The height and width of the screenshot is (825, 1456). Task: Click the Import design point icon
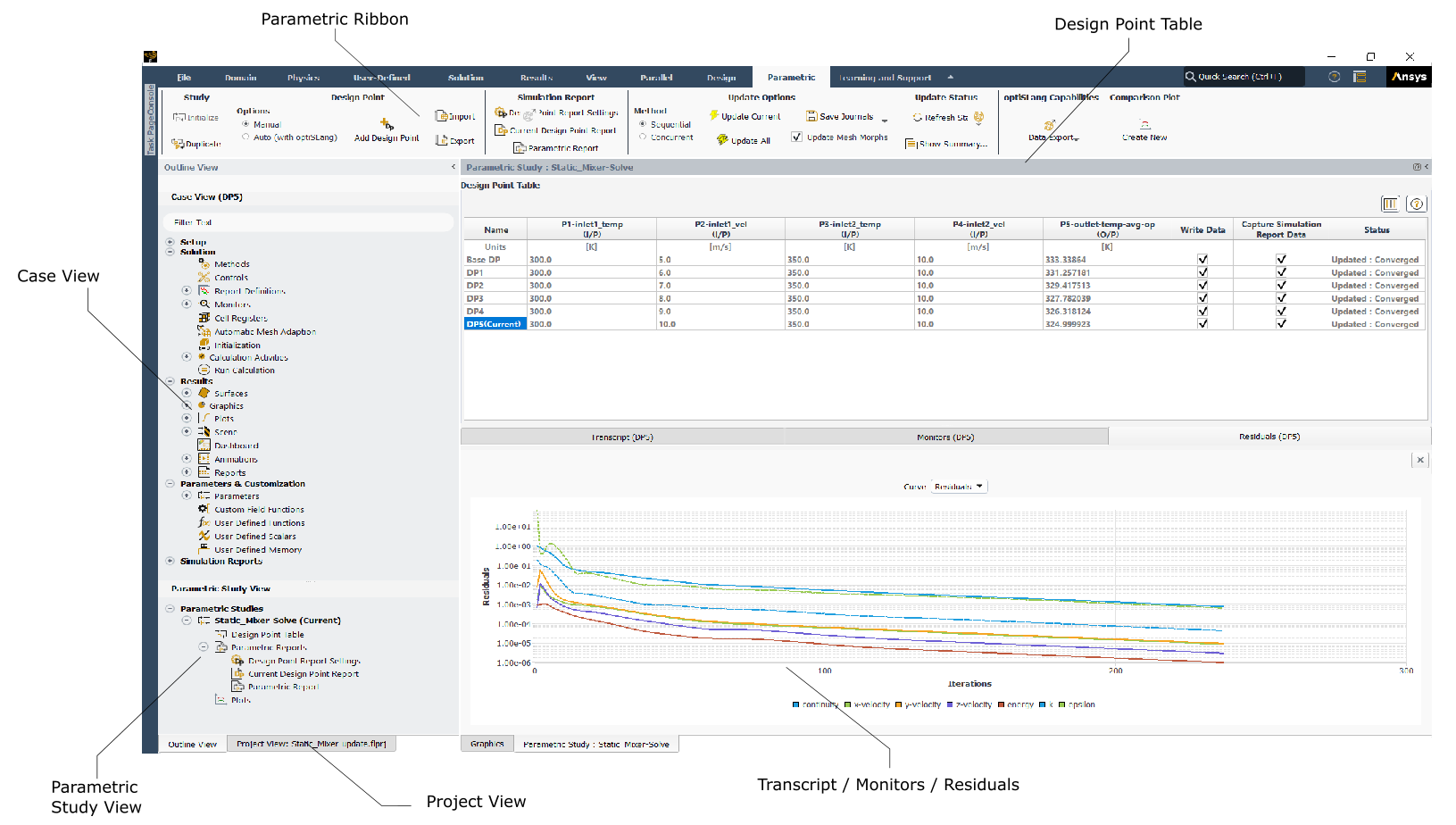[441, 116]
